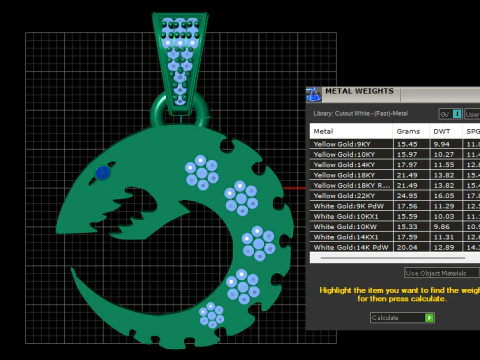Click the 15.45 grams cell

tap(411, 144)
